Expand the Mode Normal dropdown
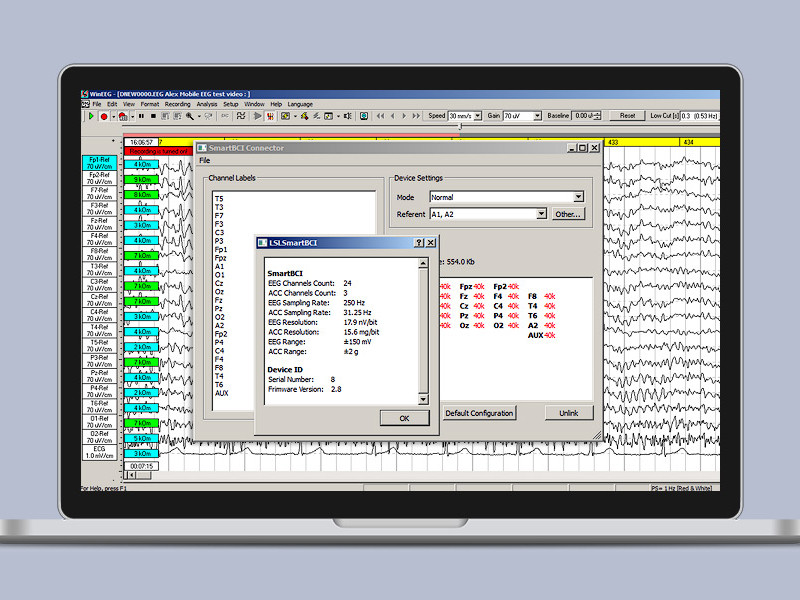 pyautogui.click(x=578, y=197)
